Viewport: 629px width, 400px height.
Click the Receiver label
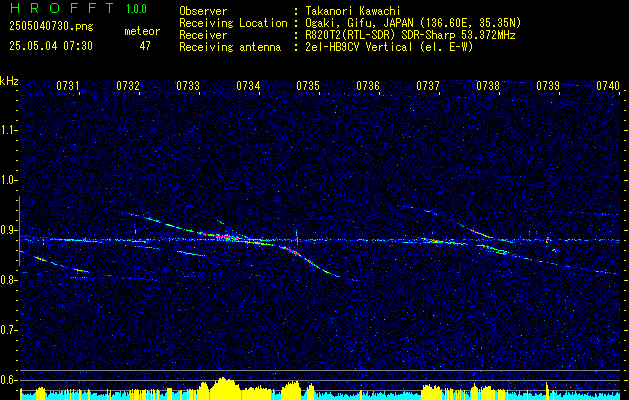203,35
